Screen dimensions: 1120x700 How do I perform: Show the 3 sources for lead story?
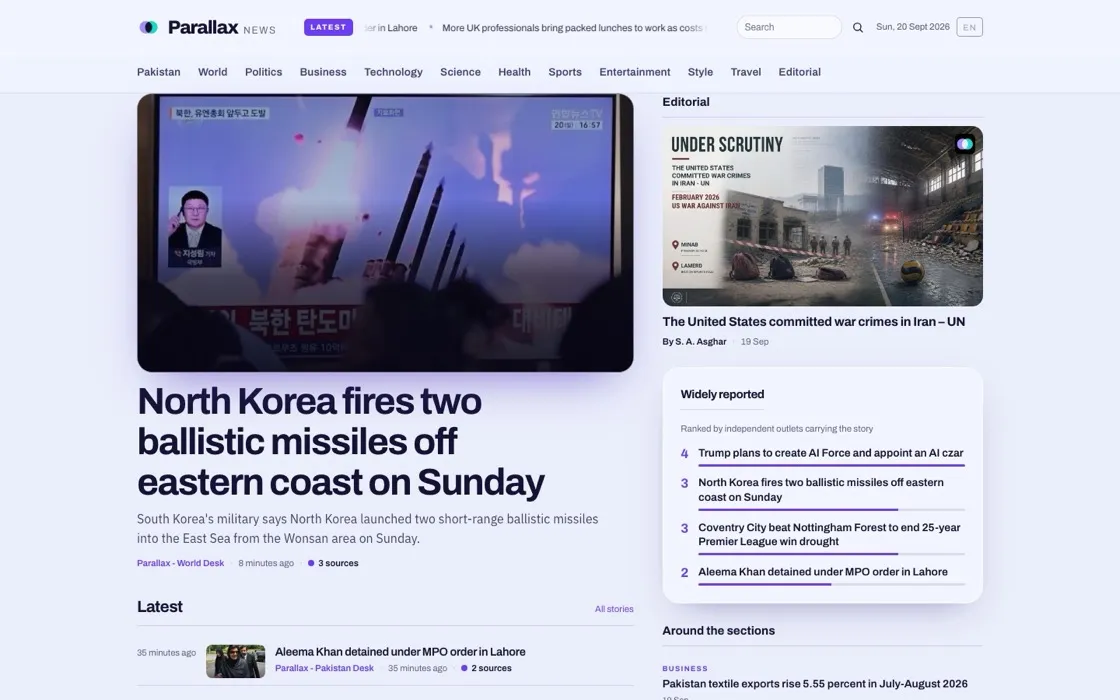coord(333,563)
